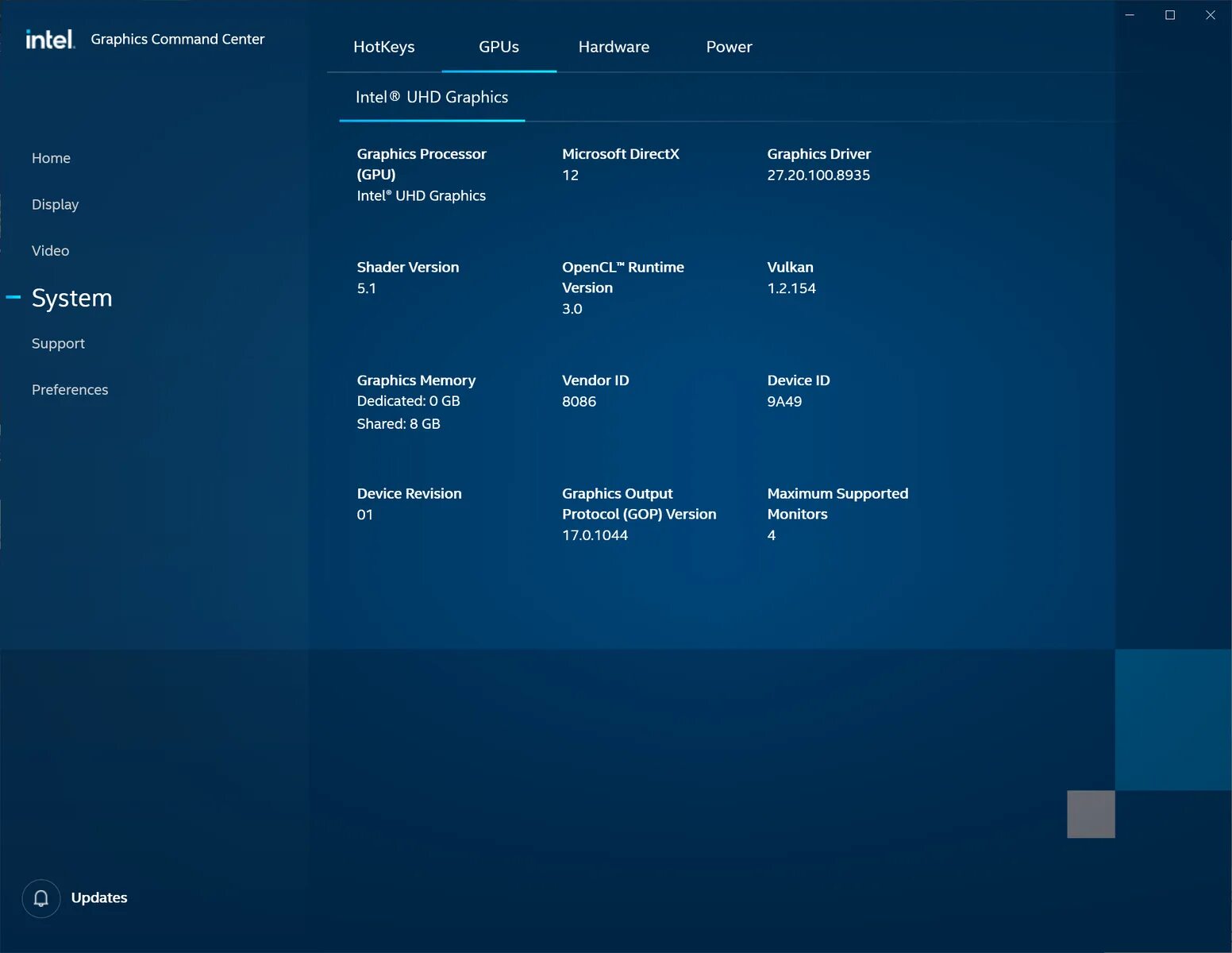Click the Intel logo
This screenshot has height=953, width=1232.
(50, 39)
